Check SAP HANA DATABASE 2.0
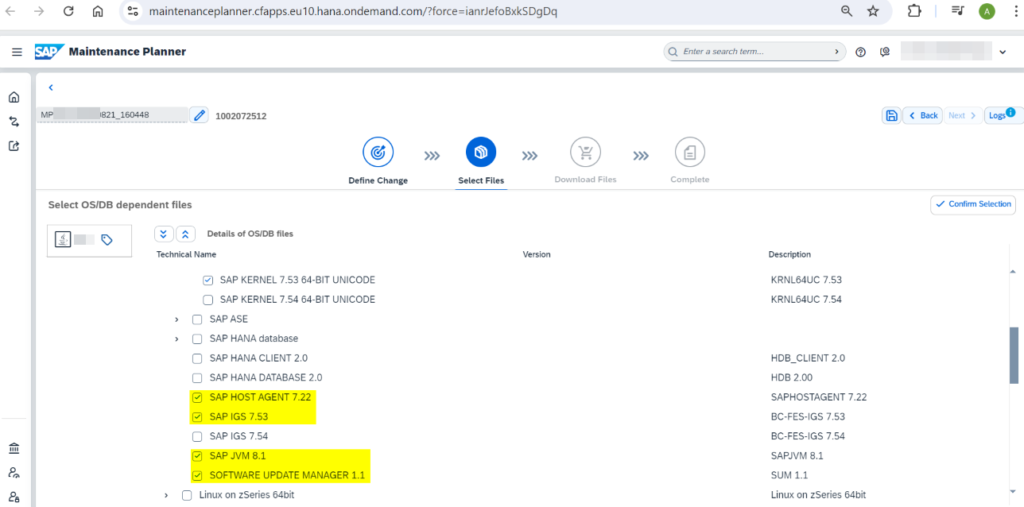This screenshot has height=507, width=1024. (x=197, y=378)
